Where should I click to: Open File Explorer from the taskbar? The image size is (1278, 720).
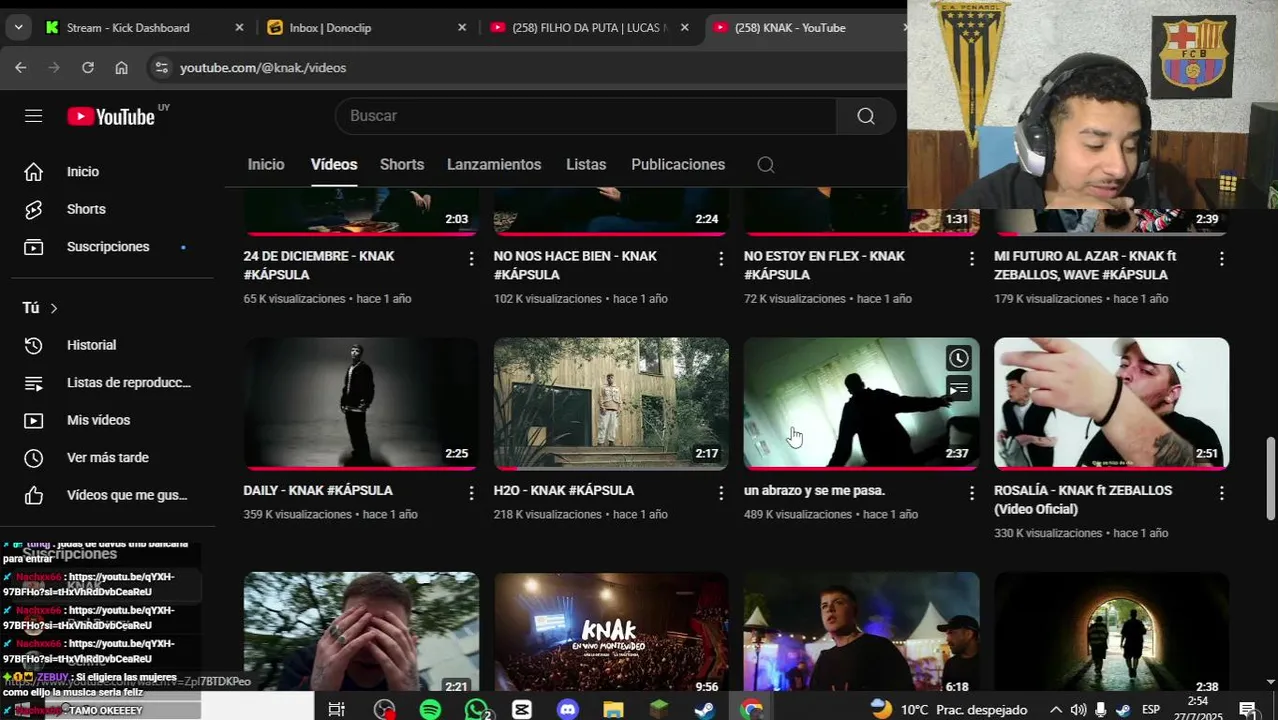pos(613,709)
